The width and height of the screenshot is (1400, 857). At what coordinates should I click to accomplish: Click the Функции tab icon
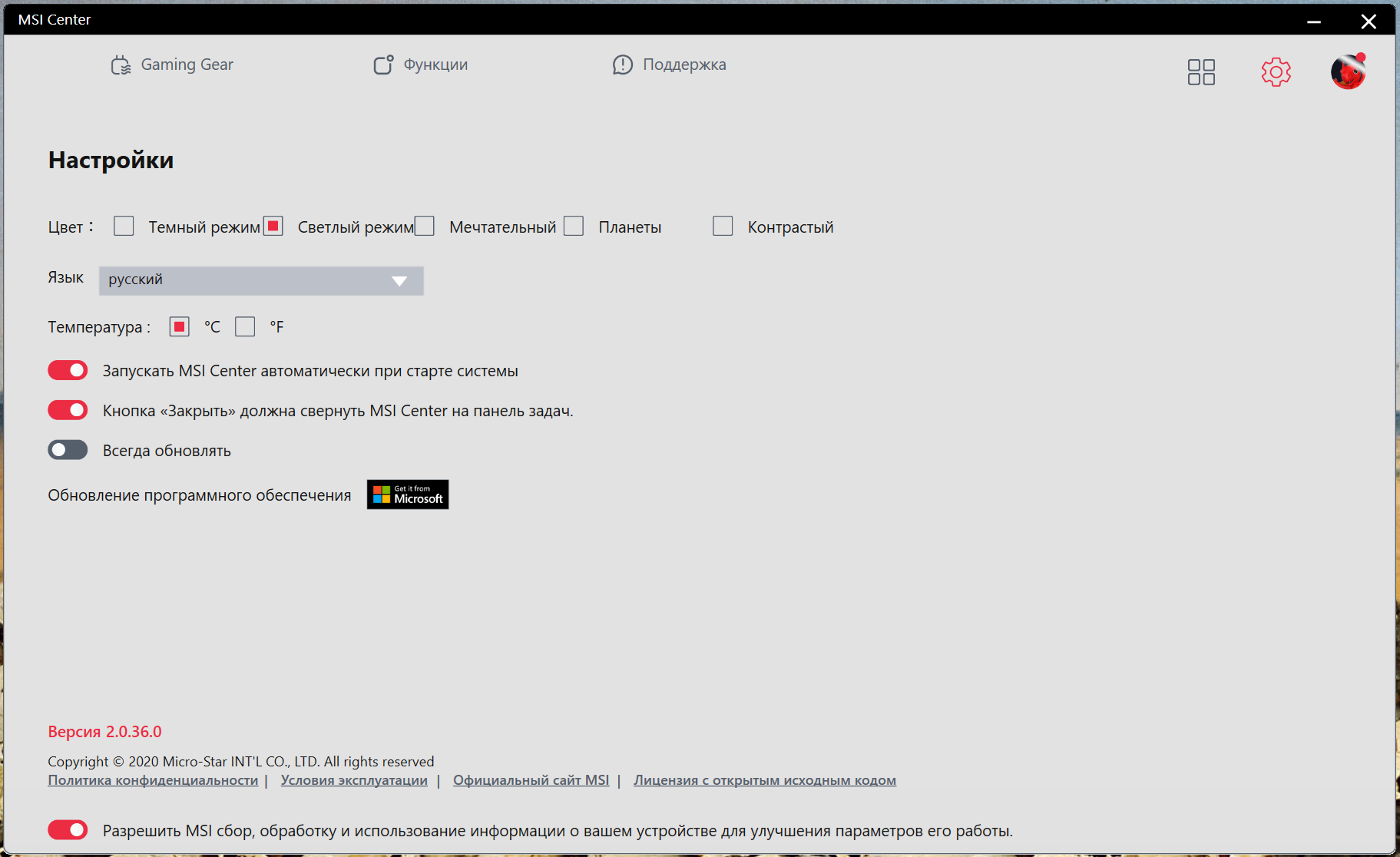pyautogui.click(x=383, y=65)
